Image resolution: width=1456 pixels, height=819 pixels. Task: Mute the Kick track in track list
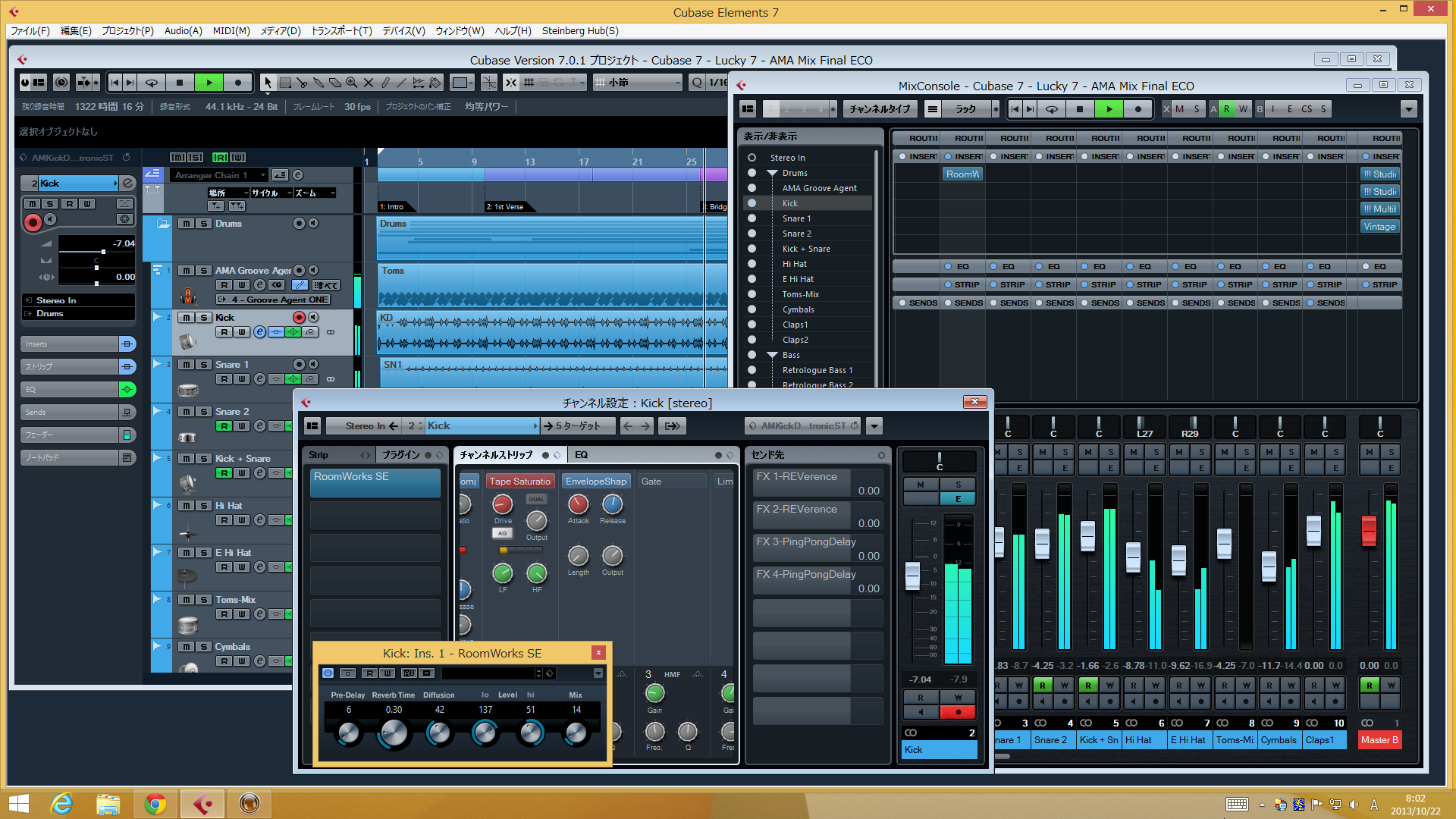(x=186, y=318)
